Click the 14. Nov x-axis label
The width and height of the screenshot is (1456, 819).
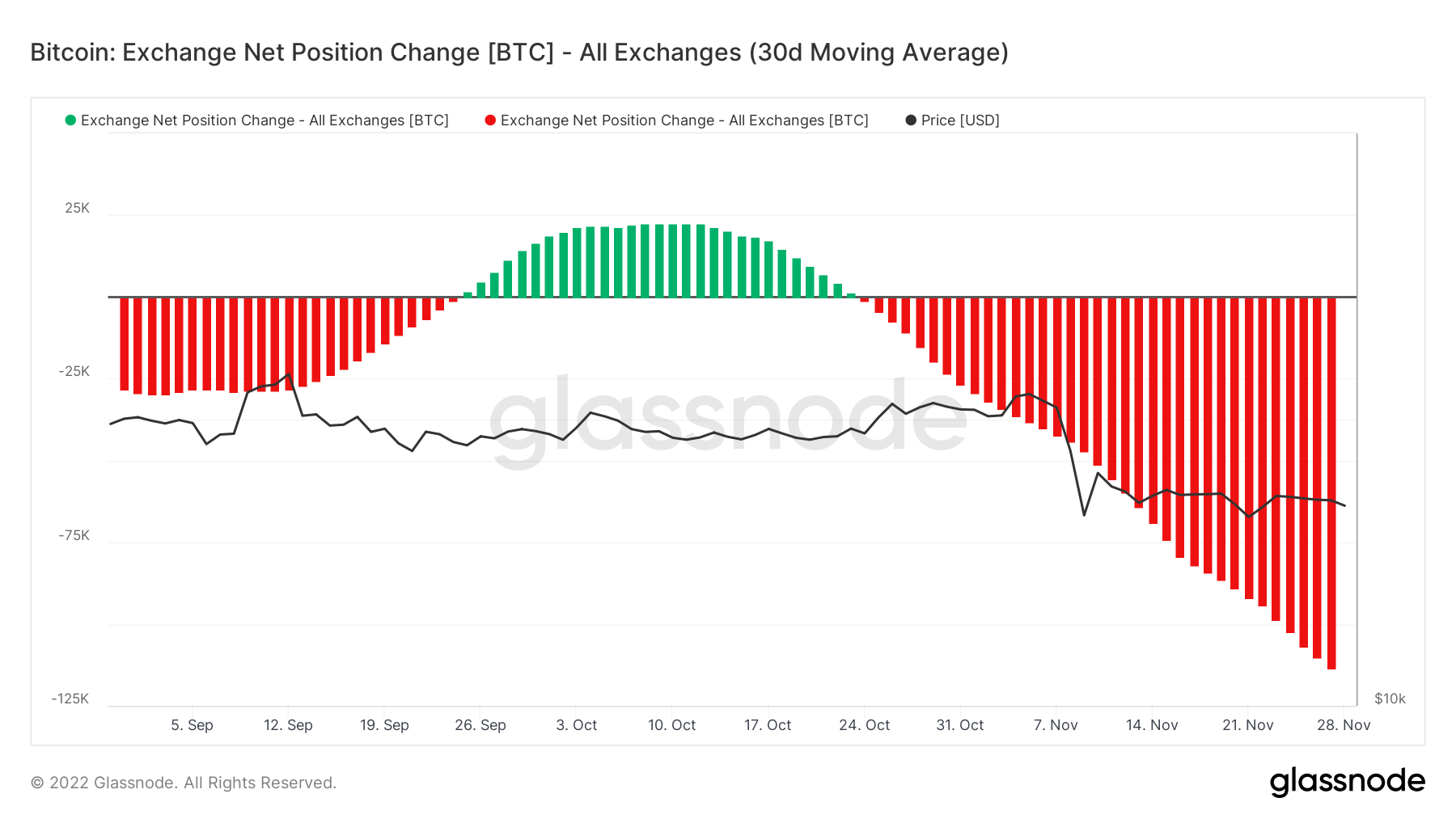click(x=1152, y=725)
